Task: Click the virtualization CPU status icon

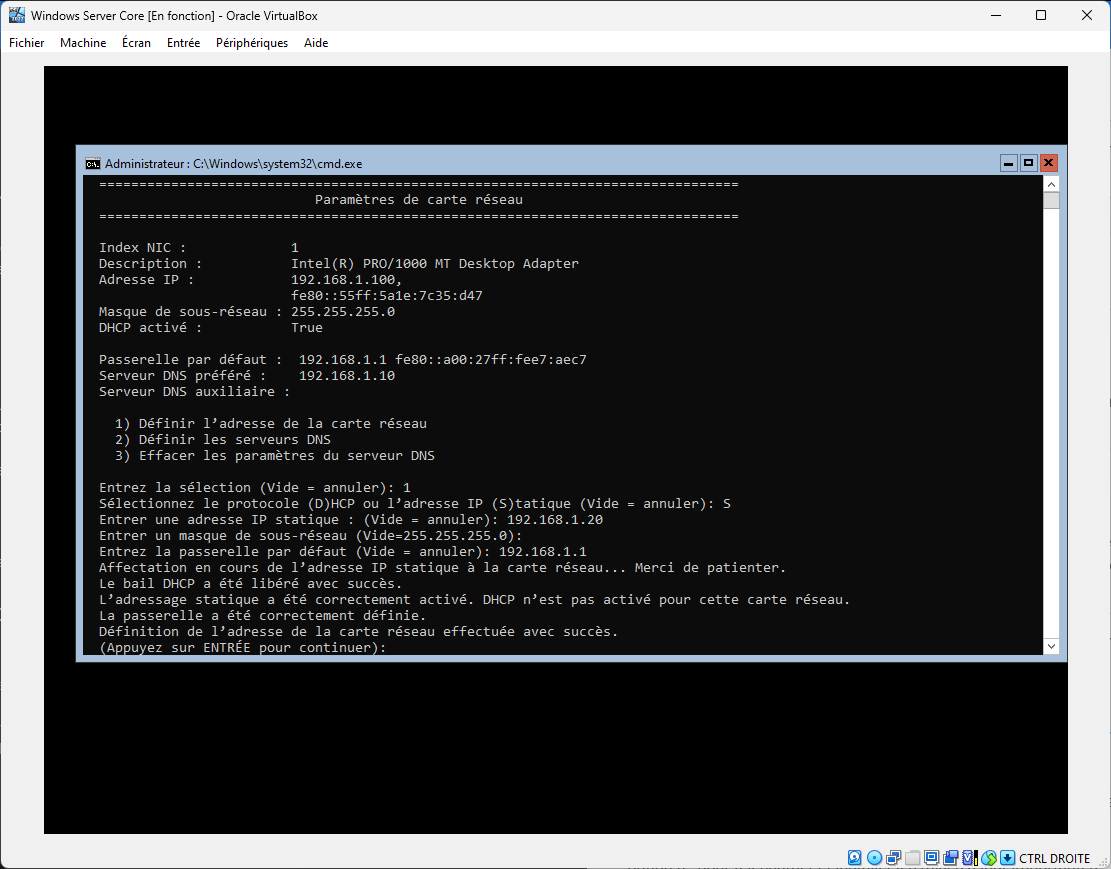Action: pyautogui.click(x=969, y=858)
